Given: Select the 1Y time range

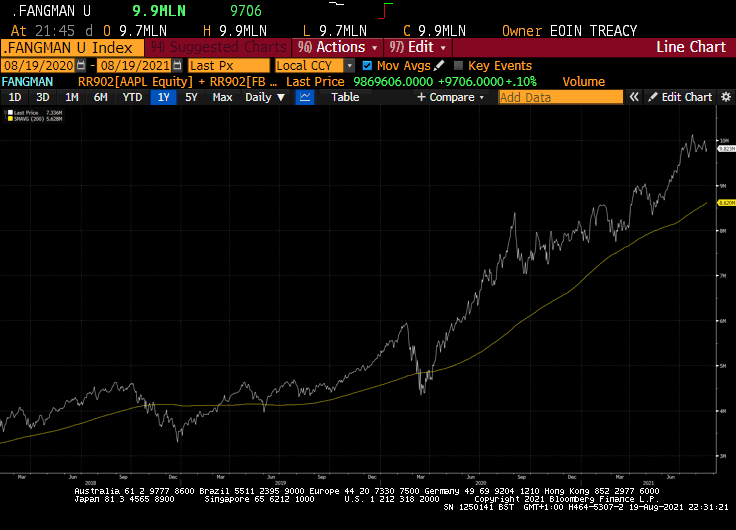Looking at the screenshot, I should (x=163, y=97).
